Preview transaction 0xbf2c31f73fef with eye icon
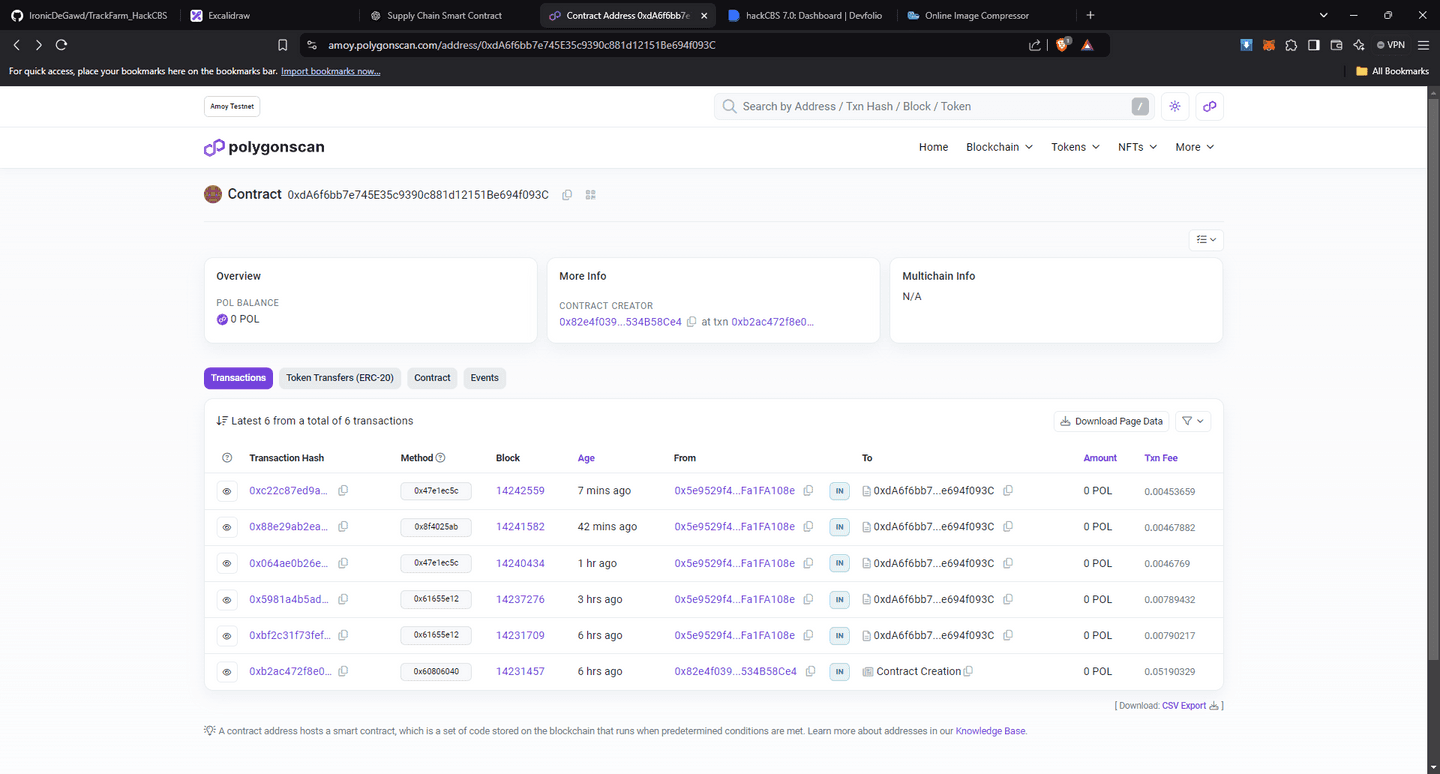 [x=227, y=635]
